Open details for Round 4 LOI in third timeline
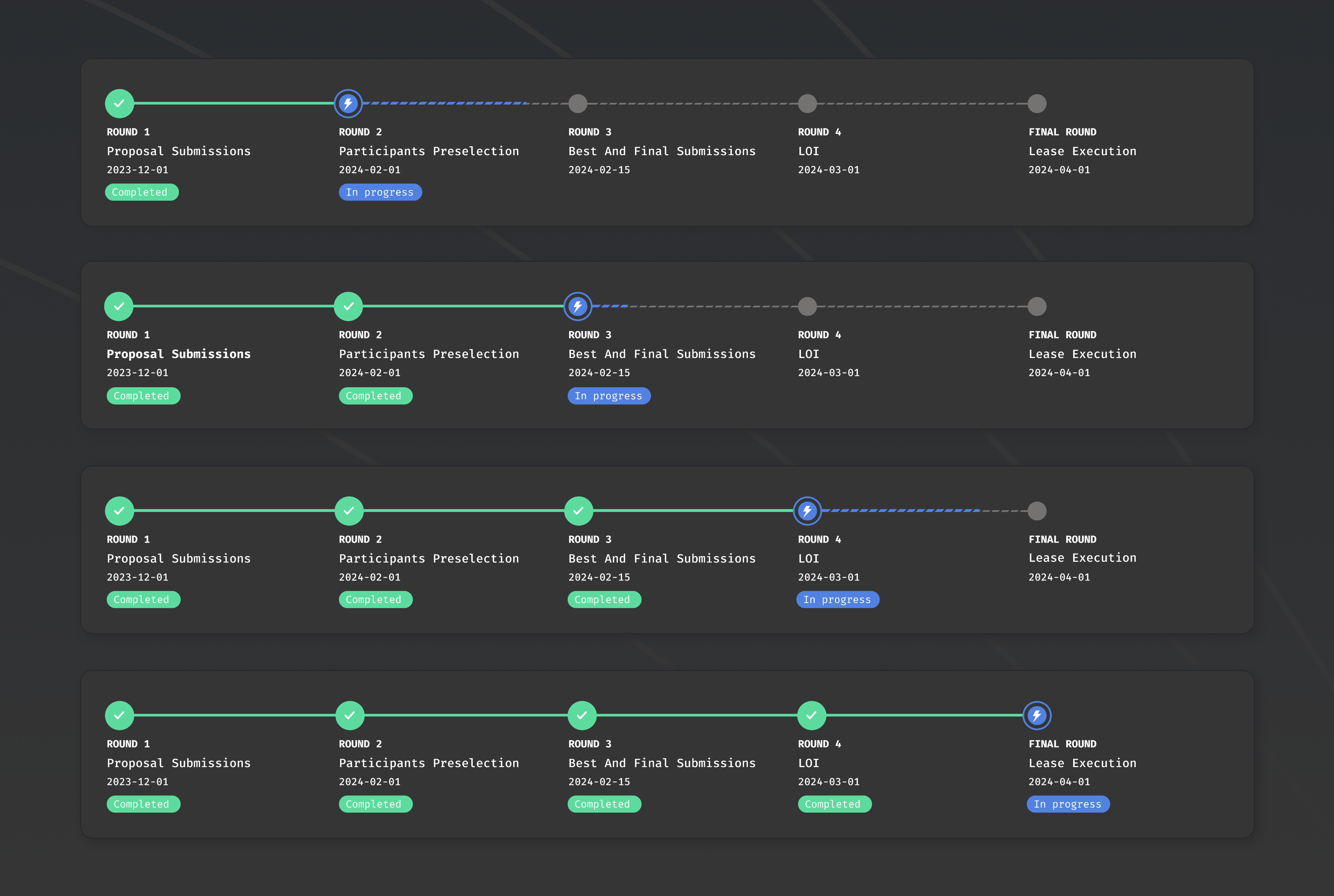 pyautogui.click(x=808, y=558)
